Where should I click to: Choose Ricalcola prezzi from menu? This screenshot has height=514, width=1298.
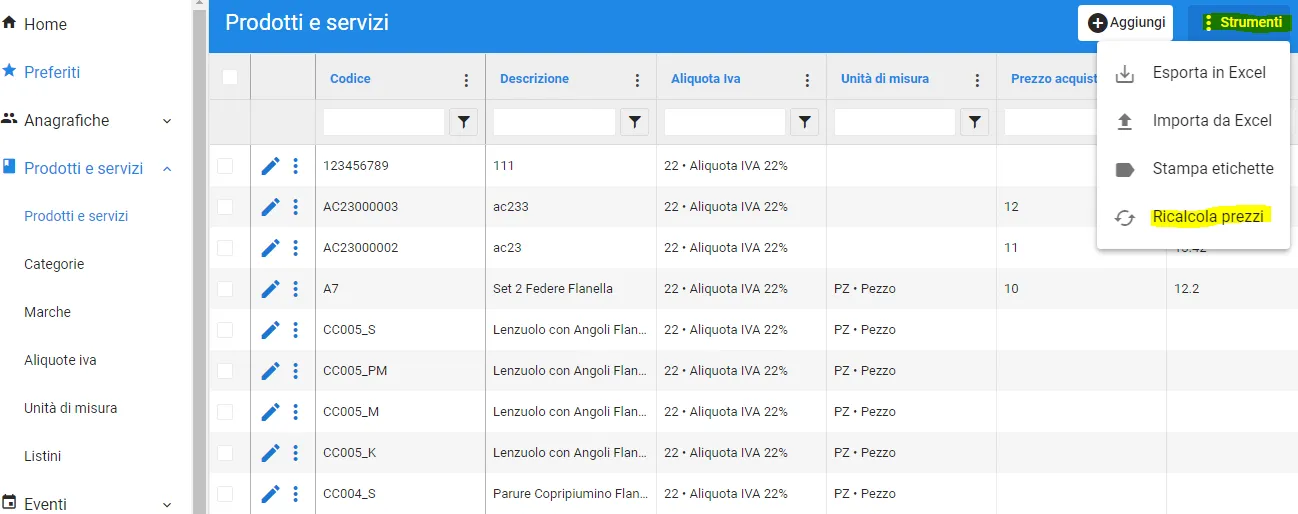point(1193,217)
